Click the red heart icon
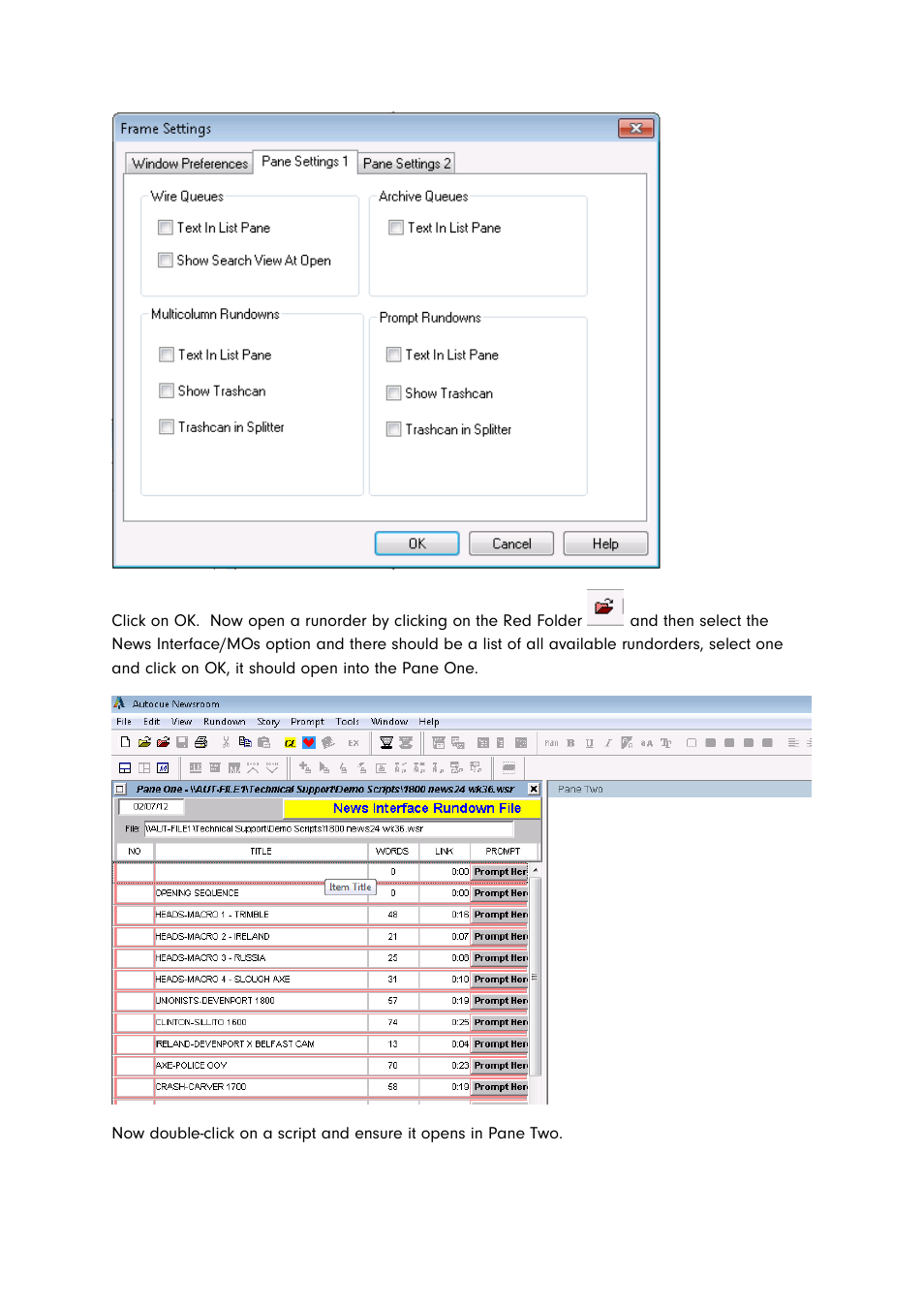924x1308 pixels. (x=309, y=743)
